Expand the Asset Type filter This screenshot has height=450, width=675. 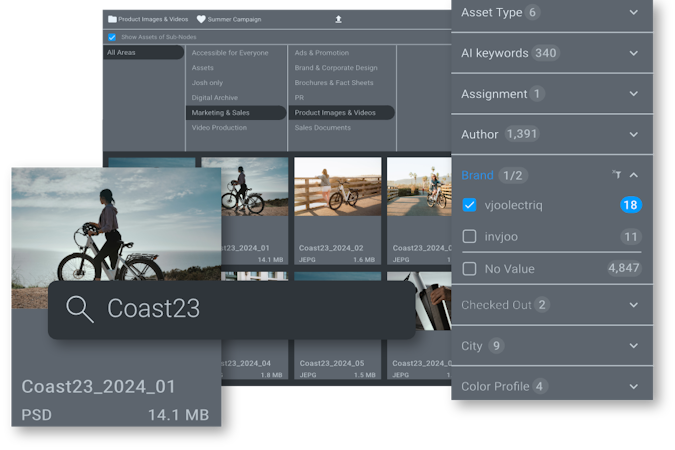point(633,12)
